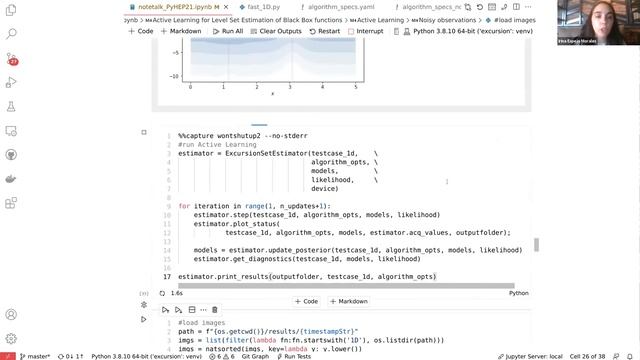
Task: Execute cell and below in cell toolbar
Action: pyautogui.click(x=178, y=310)
